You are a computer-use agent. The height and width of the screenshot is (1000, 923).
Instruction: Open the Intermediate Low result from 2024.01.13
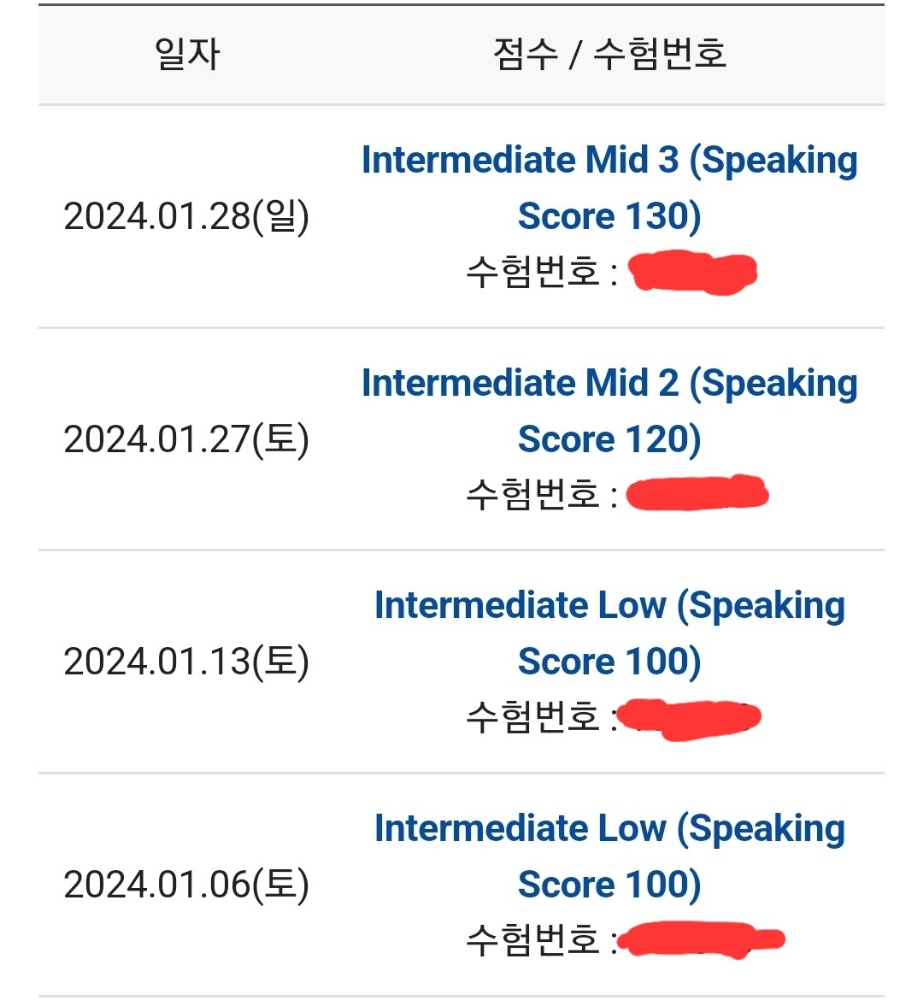609,606
